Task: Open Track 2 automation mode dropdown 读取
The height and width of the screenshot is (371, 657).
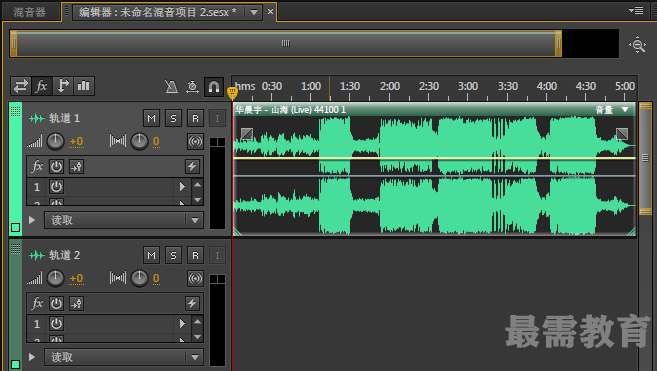Action: (x=124, y=357)
